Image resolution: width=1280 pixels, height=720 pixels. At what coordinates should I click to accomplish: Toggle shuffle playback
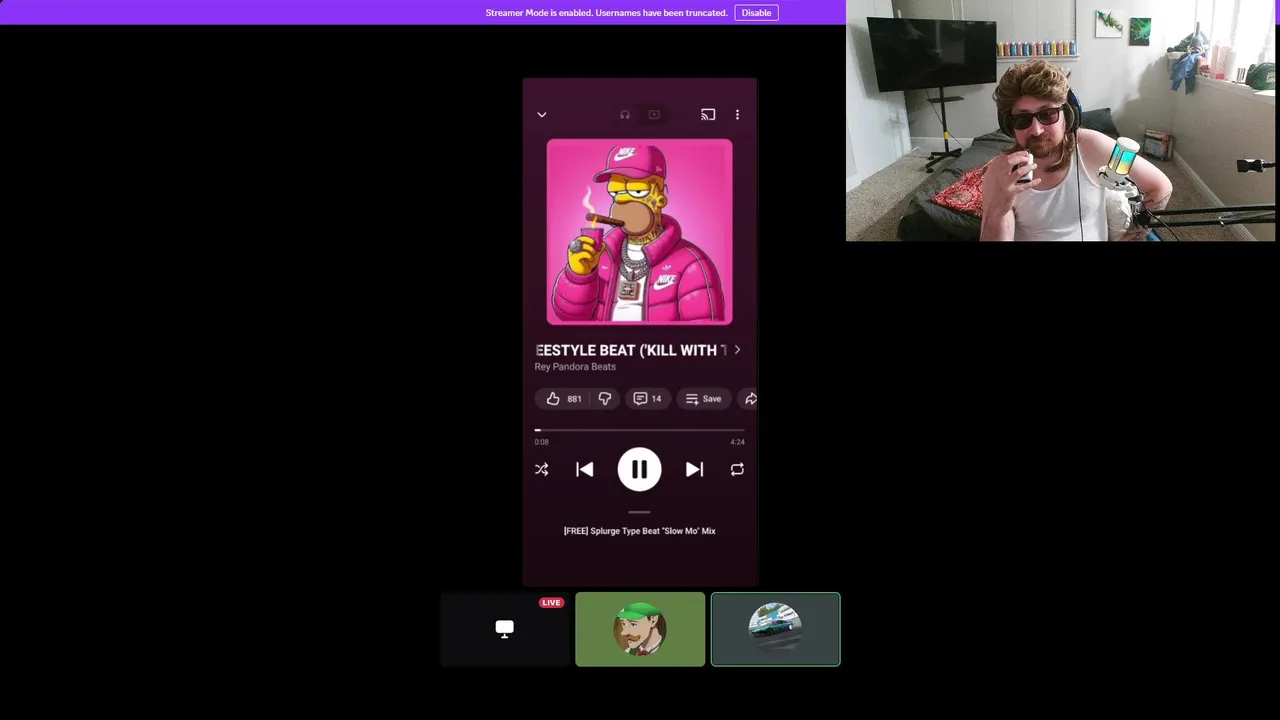pos(541,469)
